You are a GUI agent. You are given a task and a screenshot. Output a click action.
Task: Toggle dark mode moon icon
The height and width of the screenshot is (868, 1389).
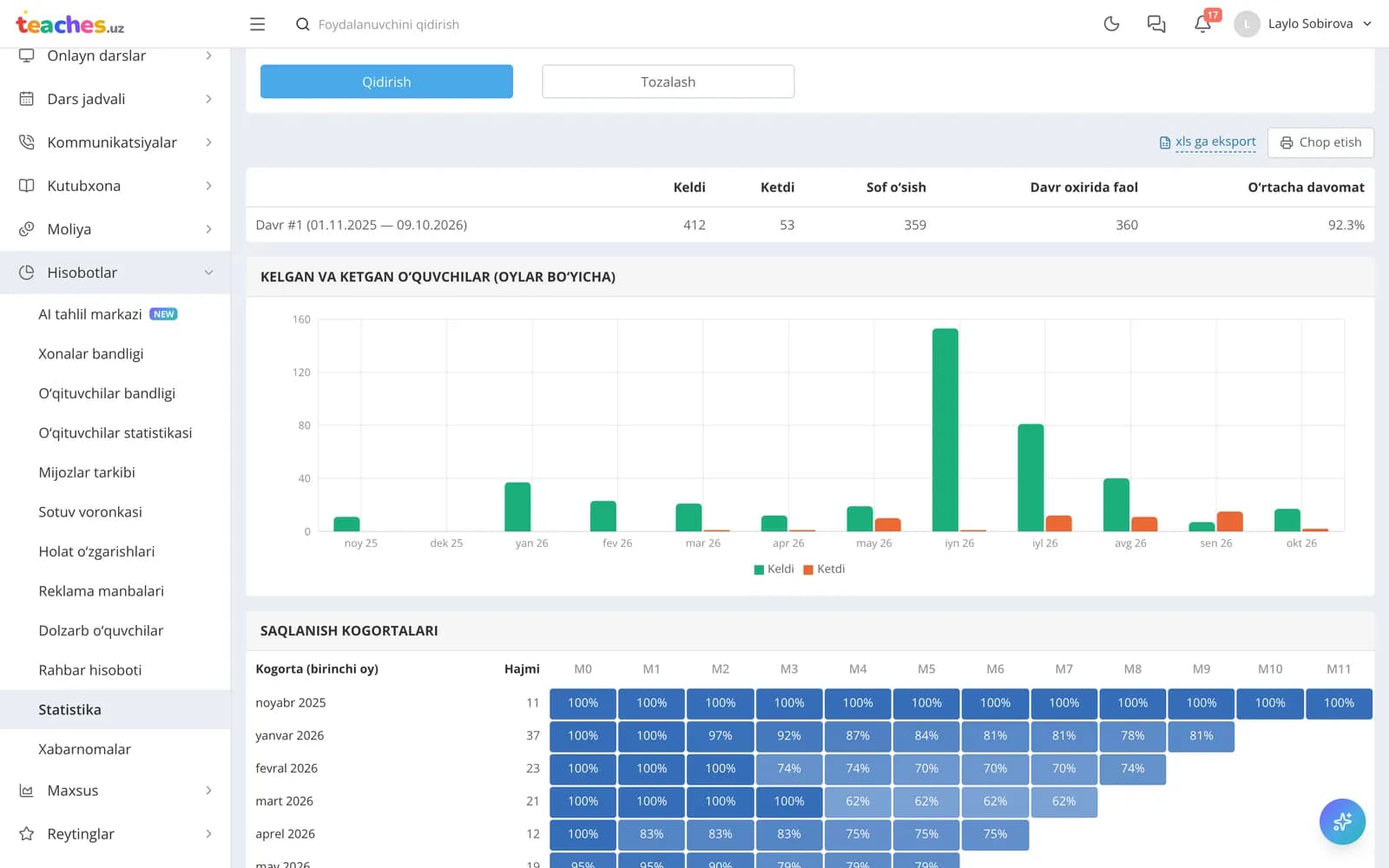(x=1111, y=23)
